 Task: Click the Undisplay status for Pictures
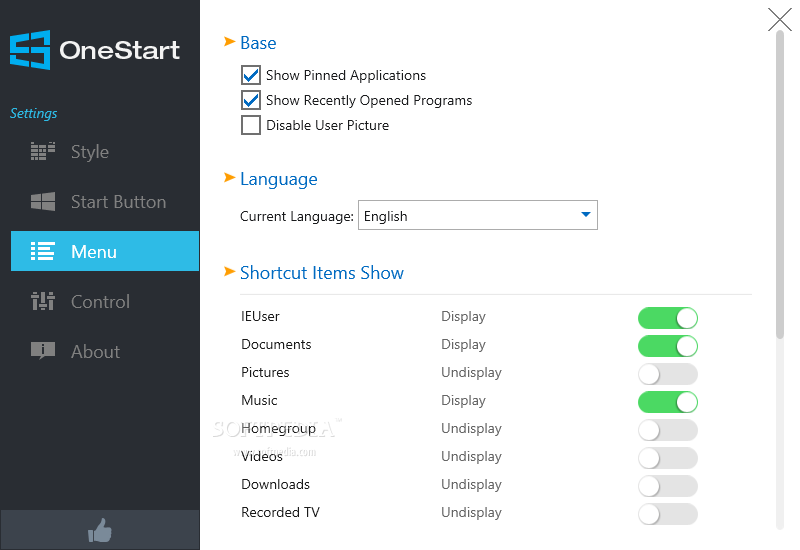coord(471,373)
